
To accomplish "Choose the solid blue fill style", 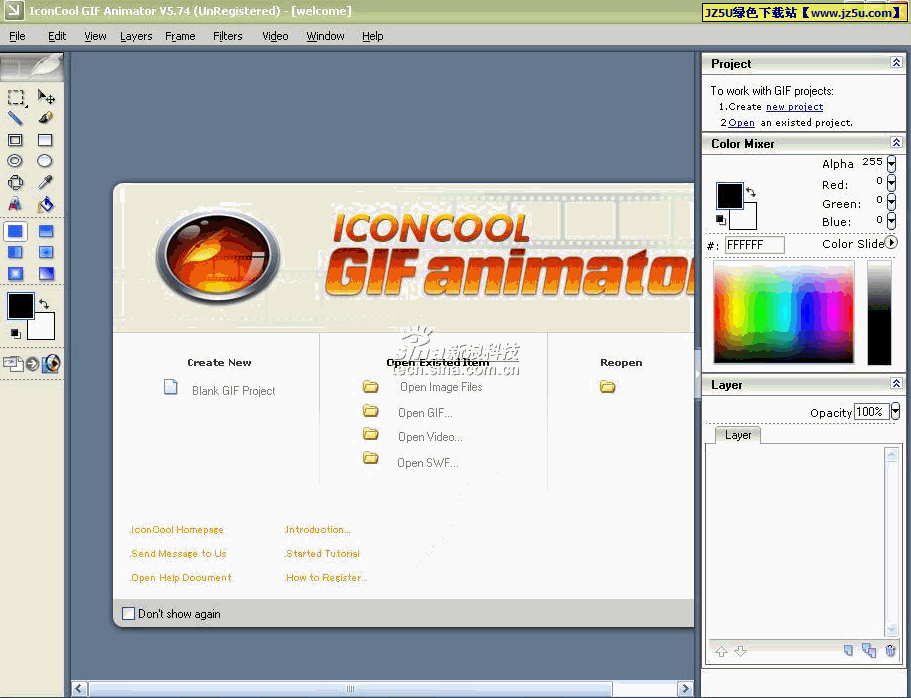I will (15, 231).
